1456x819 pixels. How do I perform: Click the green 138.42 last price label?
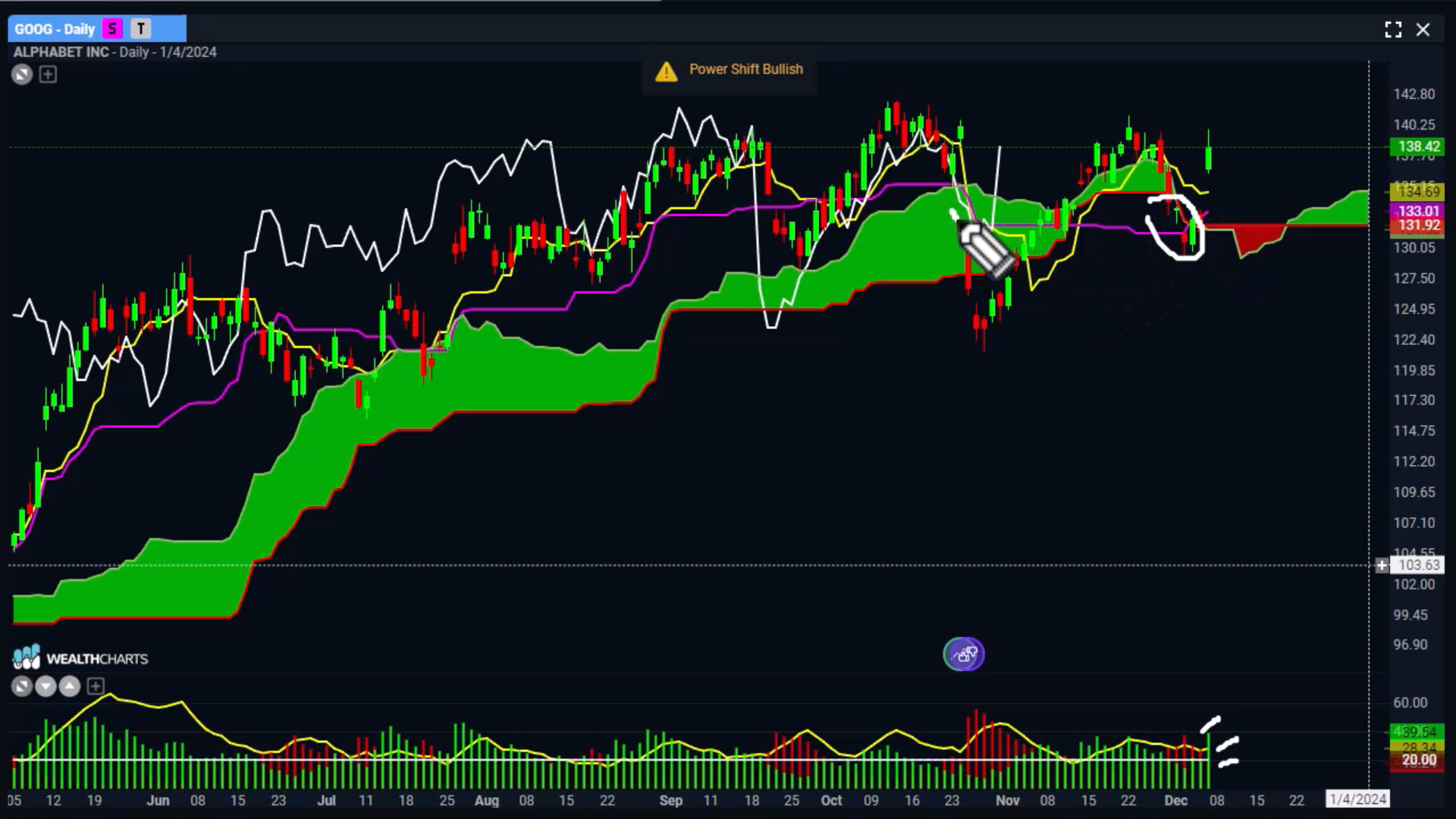click(x=1418, y=146)
